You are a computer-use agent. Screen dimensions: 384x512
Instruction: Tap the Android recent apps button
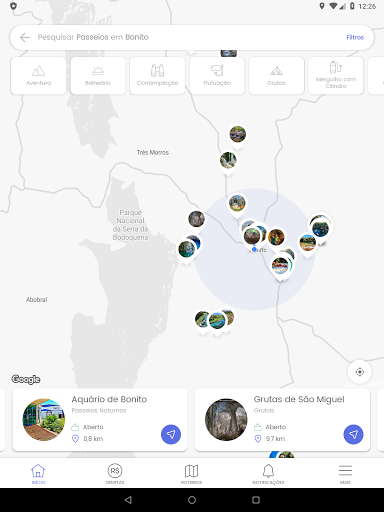click(x=256, y=500)
